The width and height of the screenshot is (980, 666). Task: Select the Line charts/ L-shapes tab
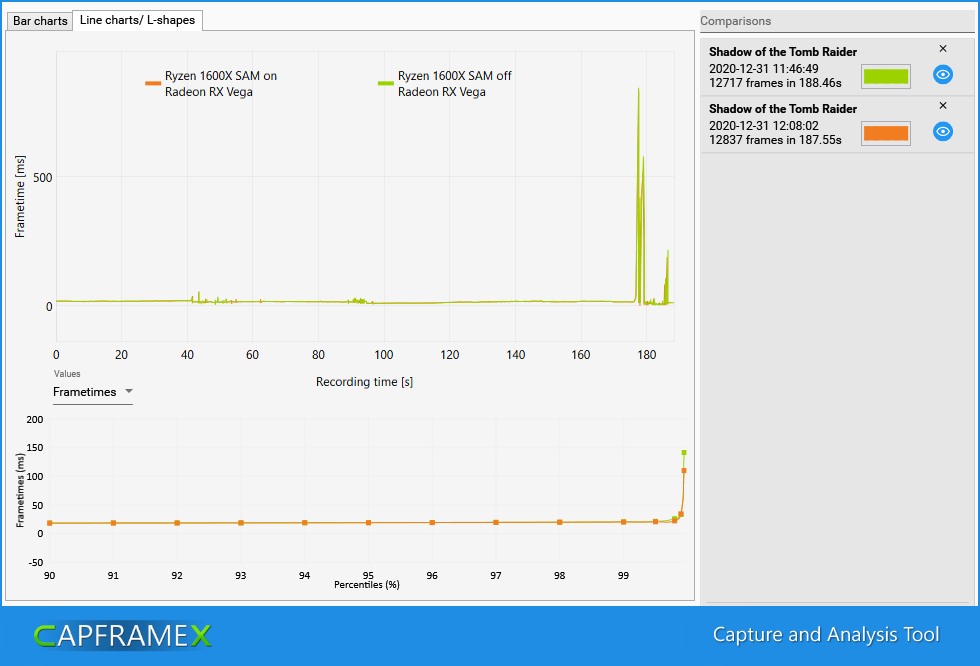138,20
